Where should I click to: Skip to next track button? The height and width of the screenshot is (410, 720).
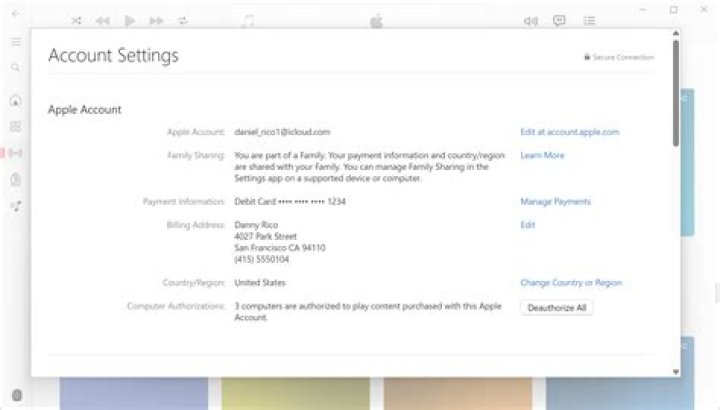click(156, 21)
